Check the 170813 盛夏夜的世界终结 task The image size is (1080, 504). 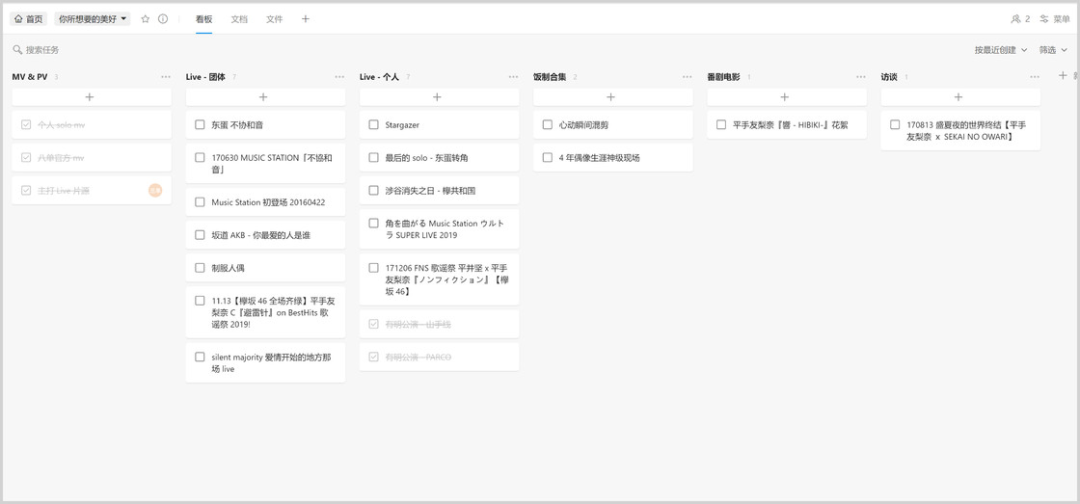[895, 125]
